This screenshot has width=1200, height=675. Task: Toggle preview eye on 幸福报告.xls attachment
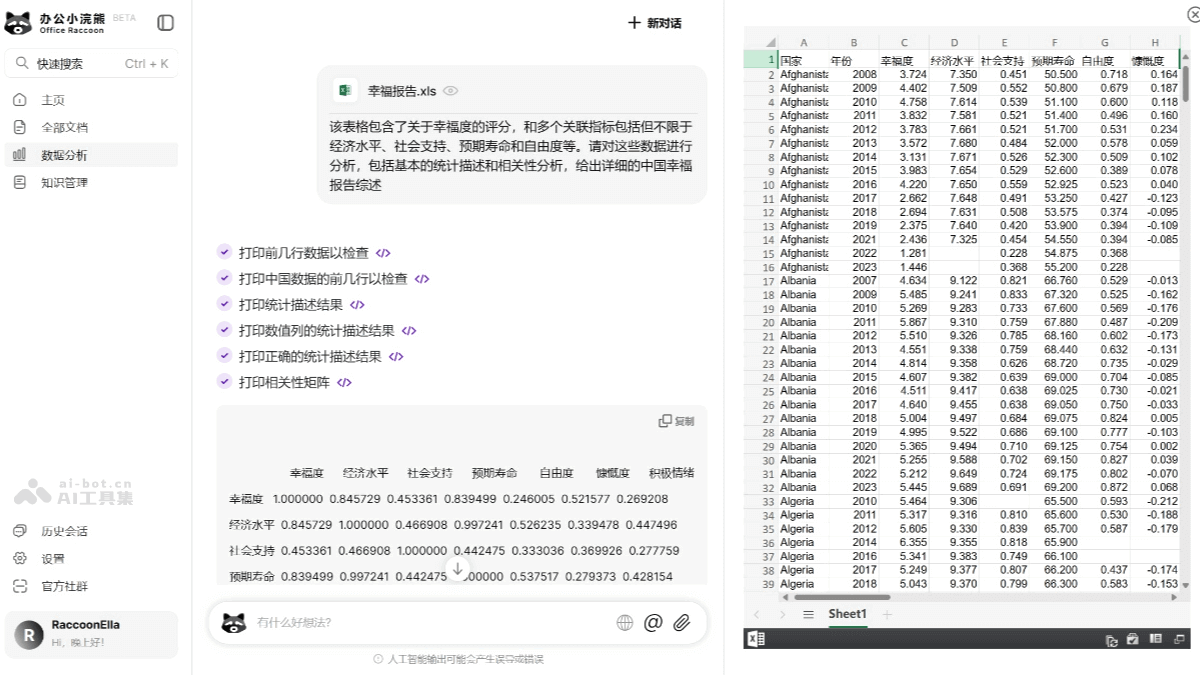pyautogui.click(x=450, y=89)
